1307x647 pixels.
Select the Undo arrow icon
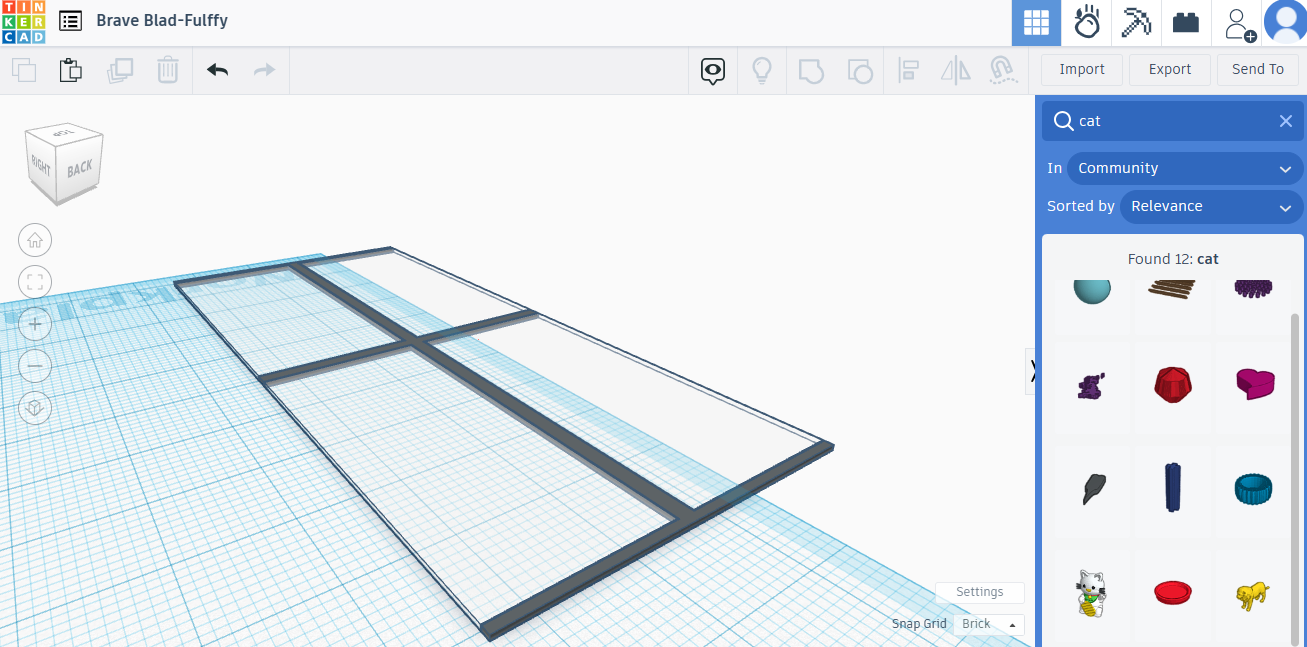tap(217, 70)
